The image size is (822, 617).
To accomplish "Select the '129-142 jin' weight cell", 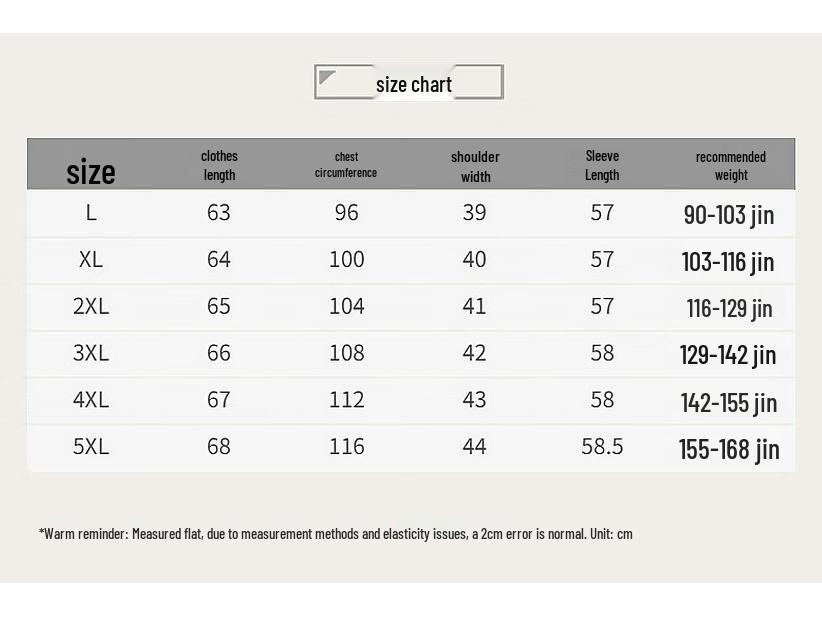I will (728, 355).
